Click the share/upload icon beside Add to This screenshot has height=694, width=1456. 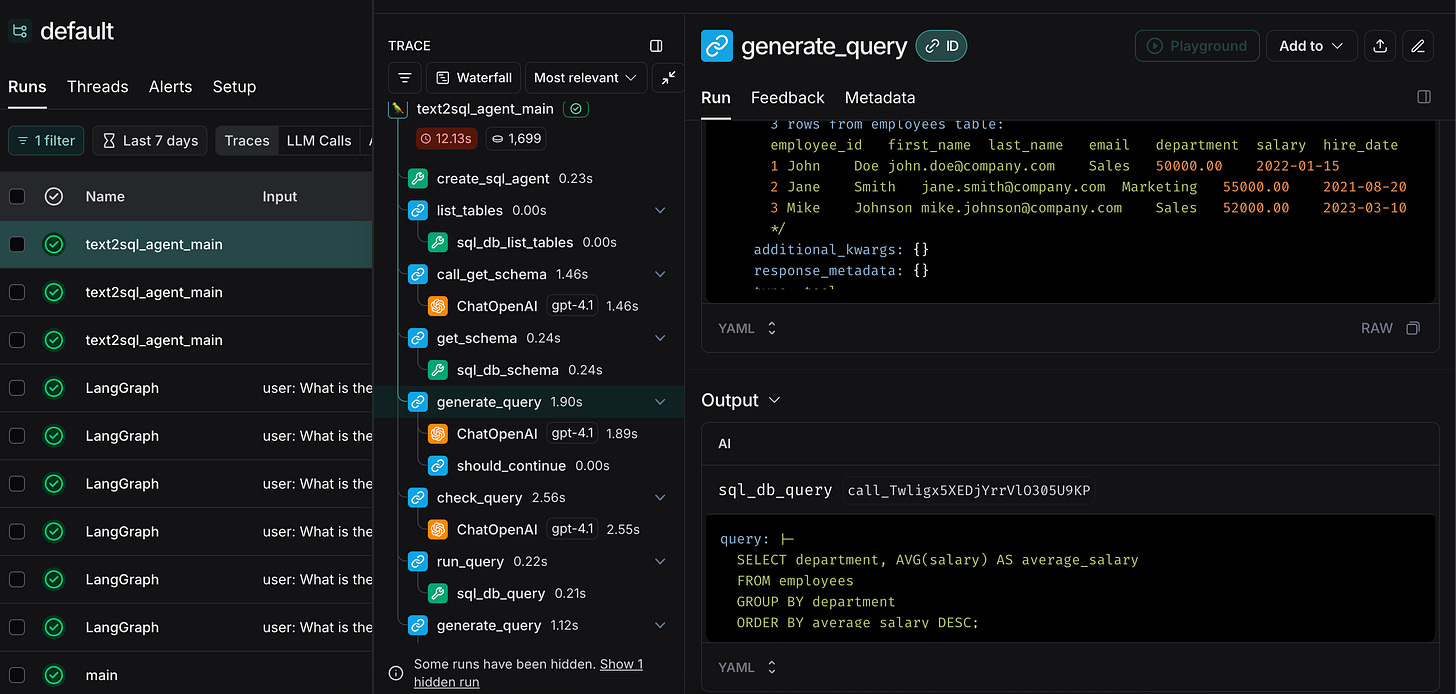pyautogui.click(x=1380, y=46)
